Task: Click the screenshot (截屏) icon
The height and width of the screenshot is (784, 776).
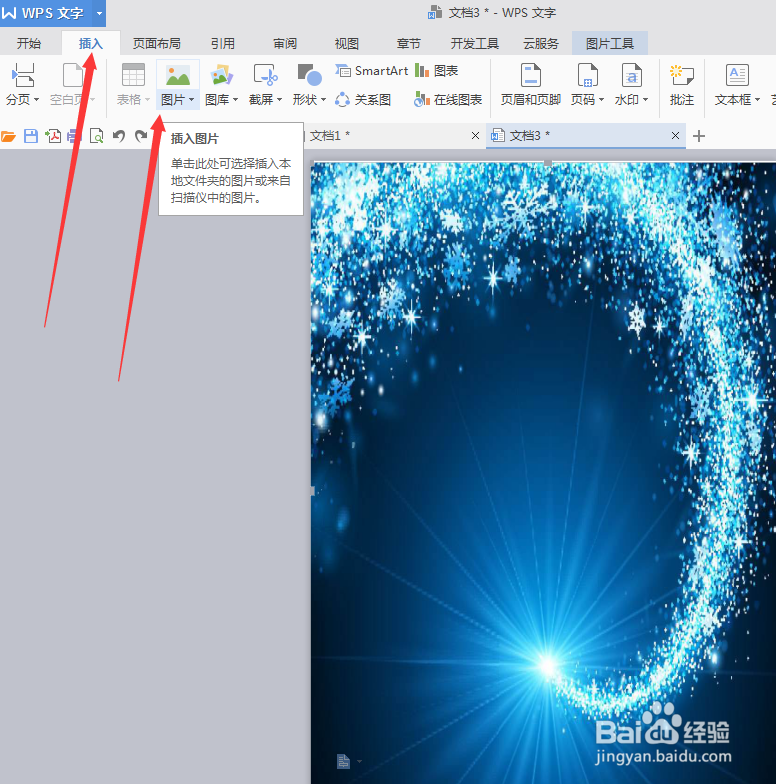Action: (266, 76)
